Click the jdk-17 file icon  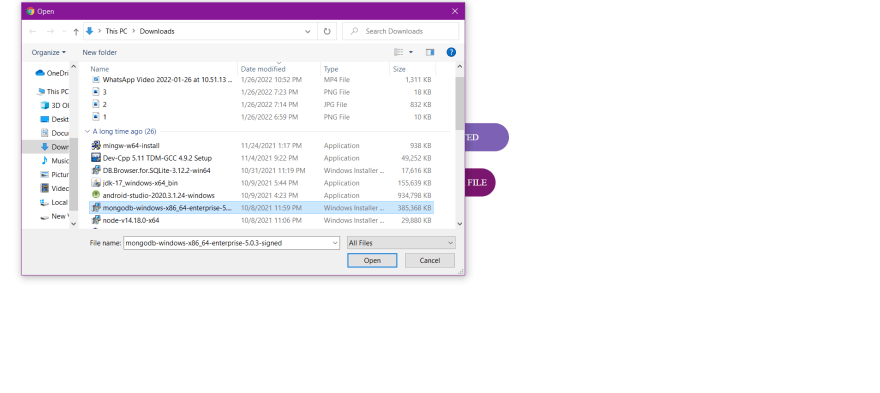[95, 183]
